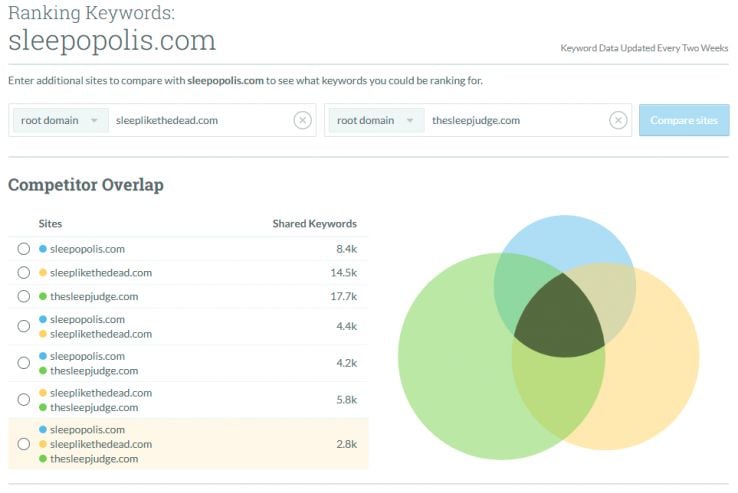The width and height of the screenshot is (738, 493).
Task: Click the blue sleepopolis.com Venn circle
Action: [x=565, y=240]
